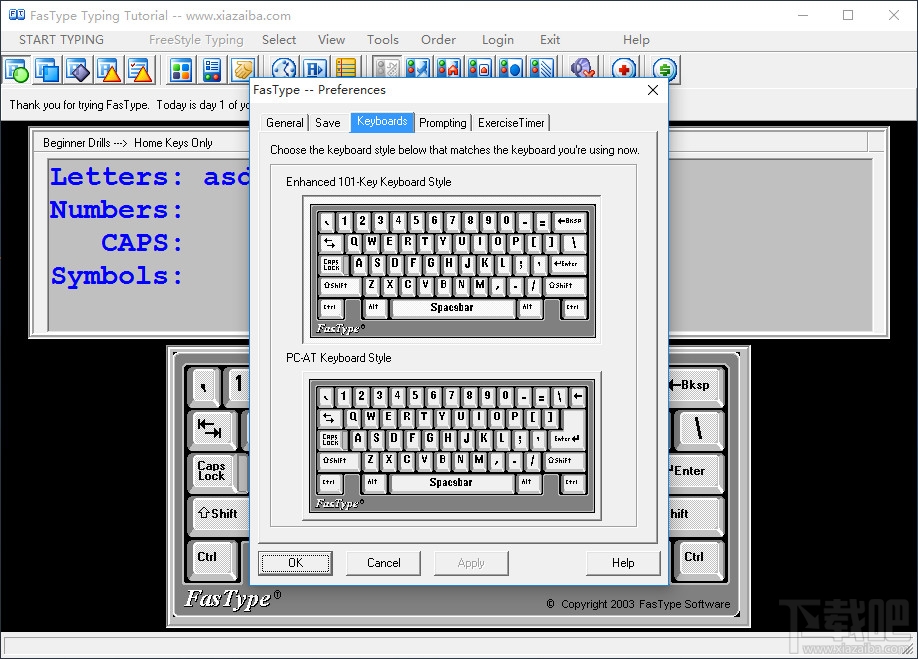Viewport: 918px width, 659px height.
Task: Click the window with green circle icon
Action: (17, 69)
